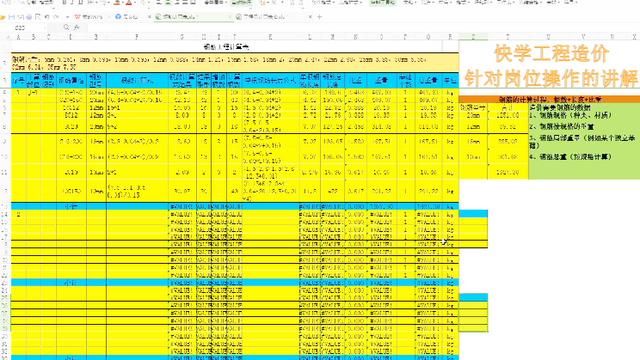Click the select-all corner of the sheet
The width and height of the screenshot is (640, 360).
6,37
